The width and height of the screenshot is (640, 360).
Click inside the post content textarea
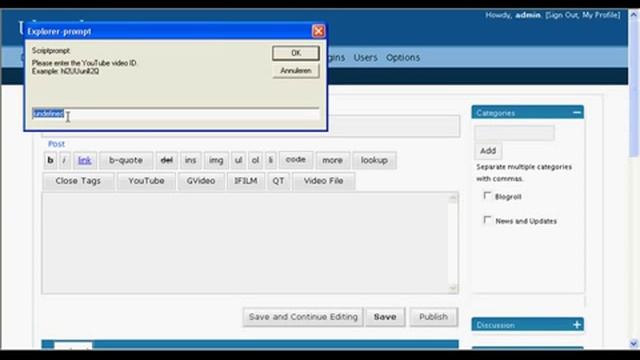pyautogui.click(x=245, y=243)
